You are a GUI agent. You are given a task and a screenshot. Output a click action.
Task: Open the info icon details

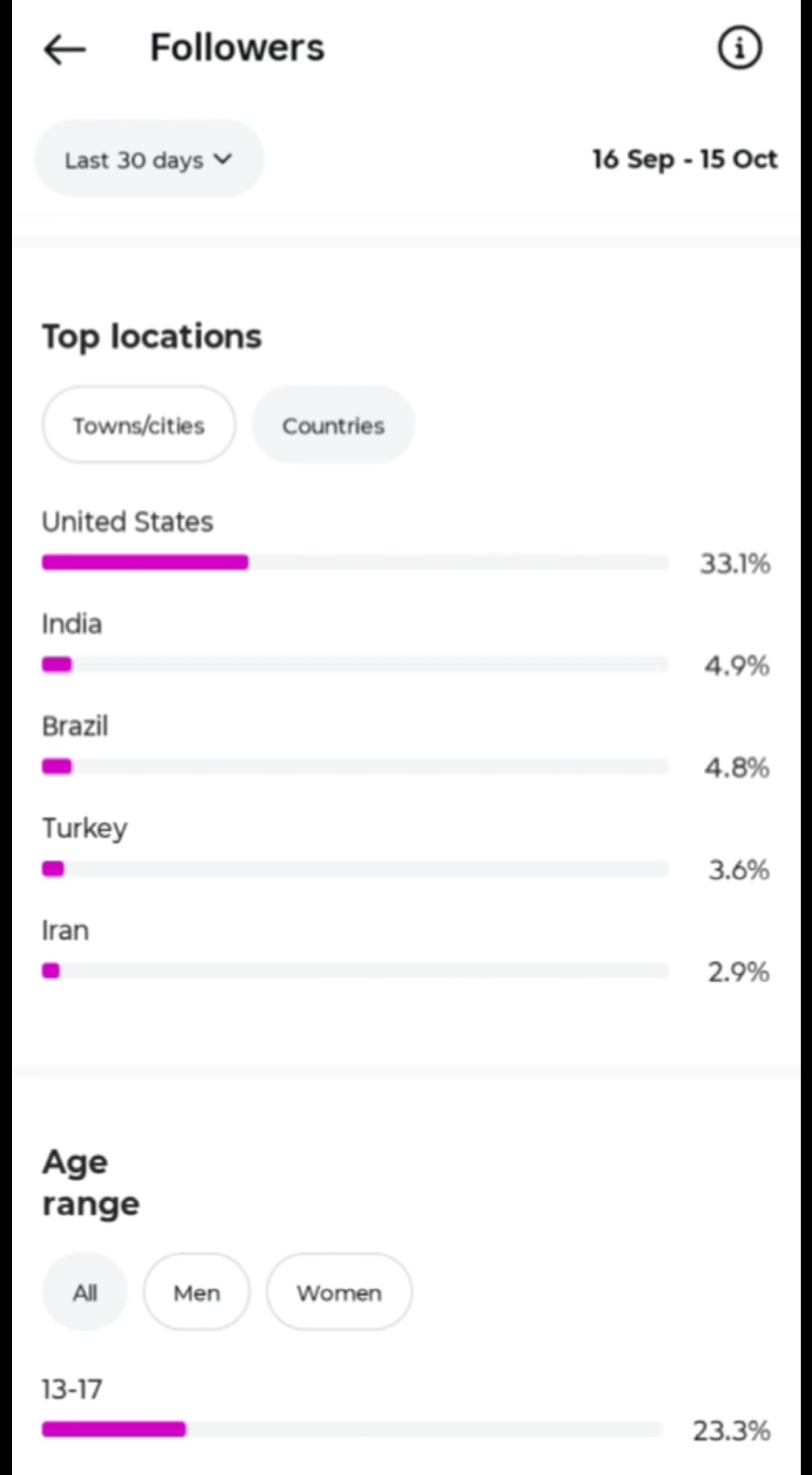tap(740, 48)
